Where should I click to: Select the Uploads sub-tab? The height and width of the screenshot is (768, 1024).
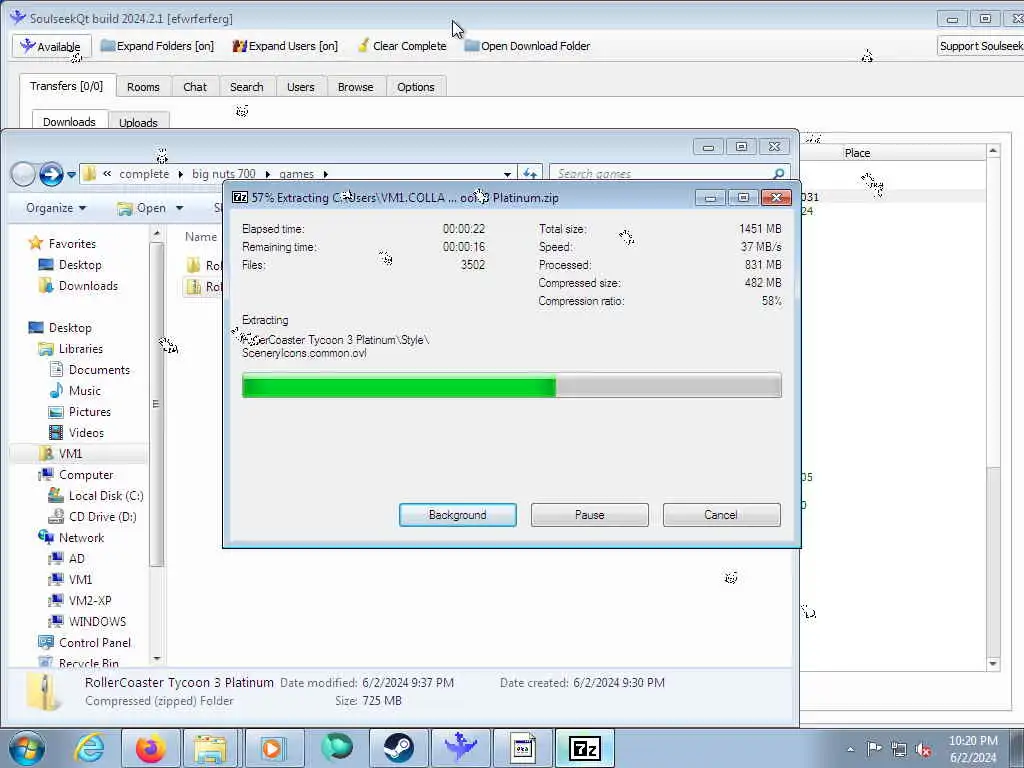[x=138, y=122]
